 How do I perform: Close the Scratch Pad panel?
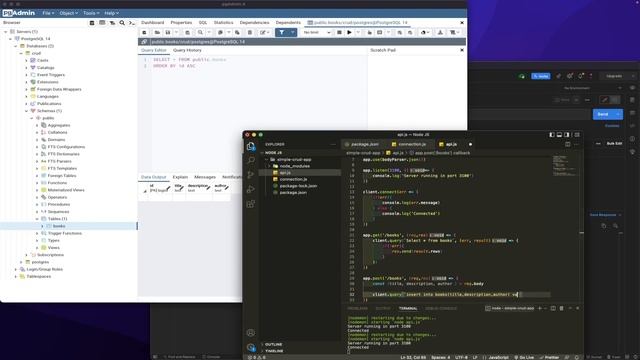click(462, 50)
